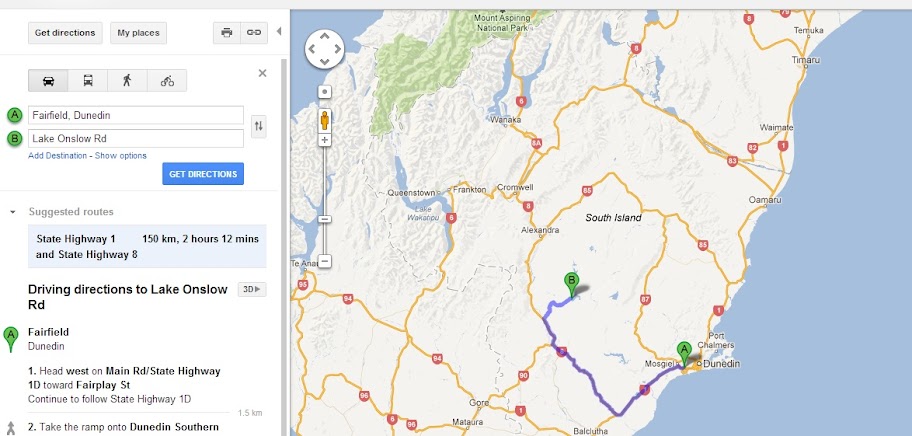This screenshot has width=912, height=436.
Task: Choose the walking travel mode
Action: tap(127, 81)
